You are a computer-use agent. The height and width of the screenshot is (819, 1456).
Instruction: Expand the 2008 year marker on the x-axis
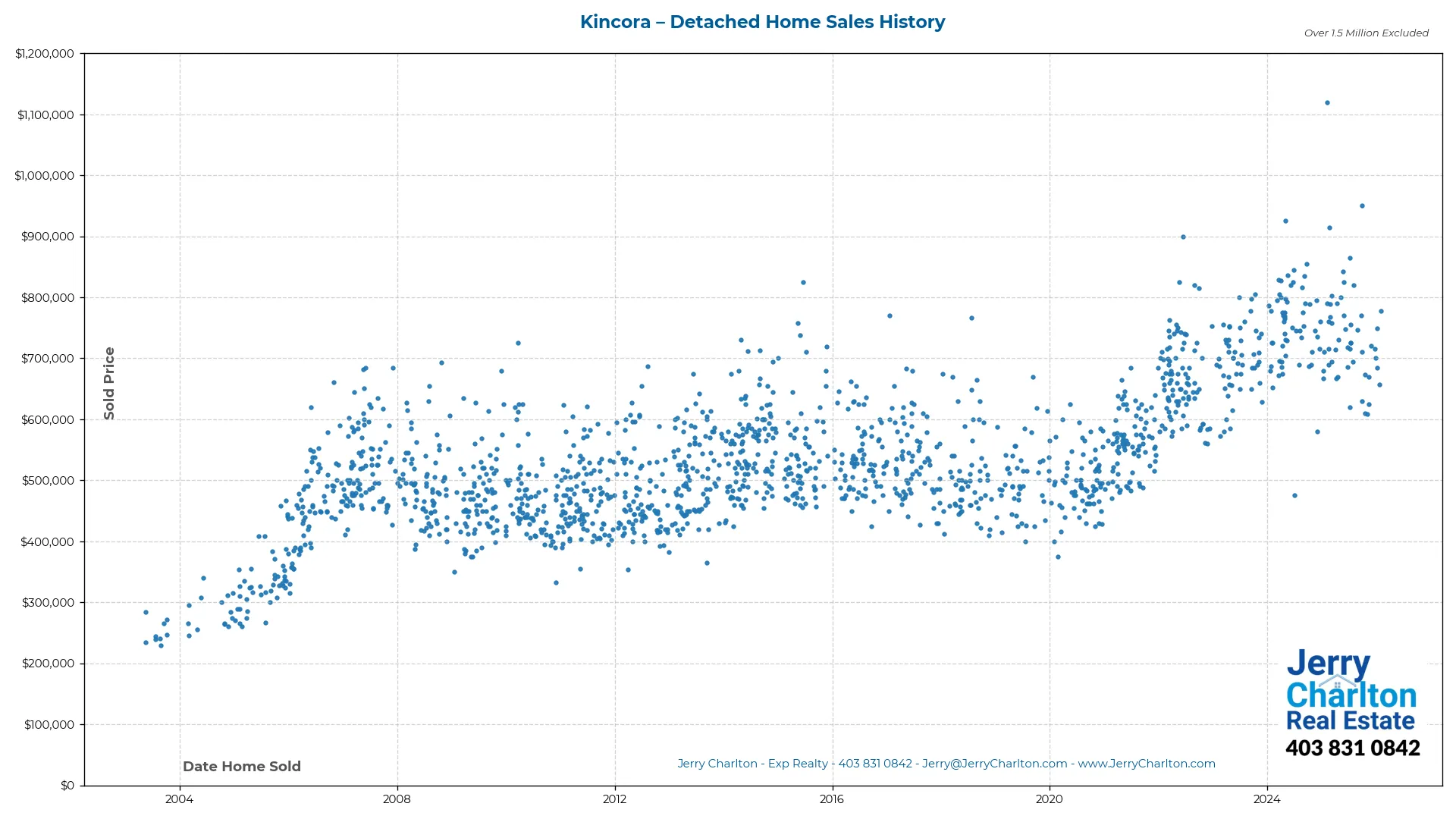pyautogui.click(x=397, y=799)
